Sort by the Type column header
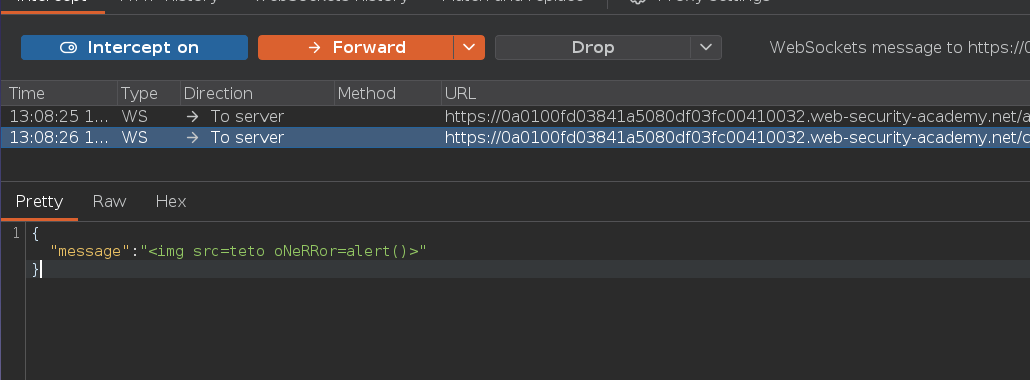 [149, 93]
